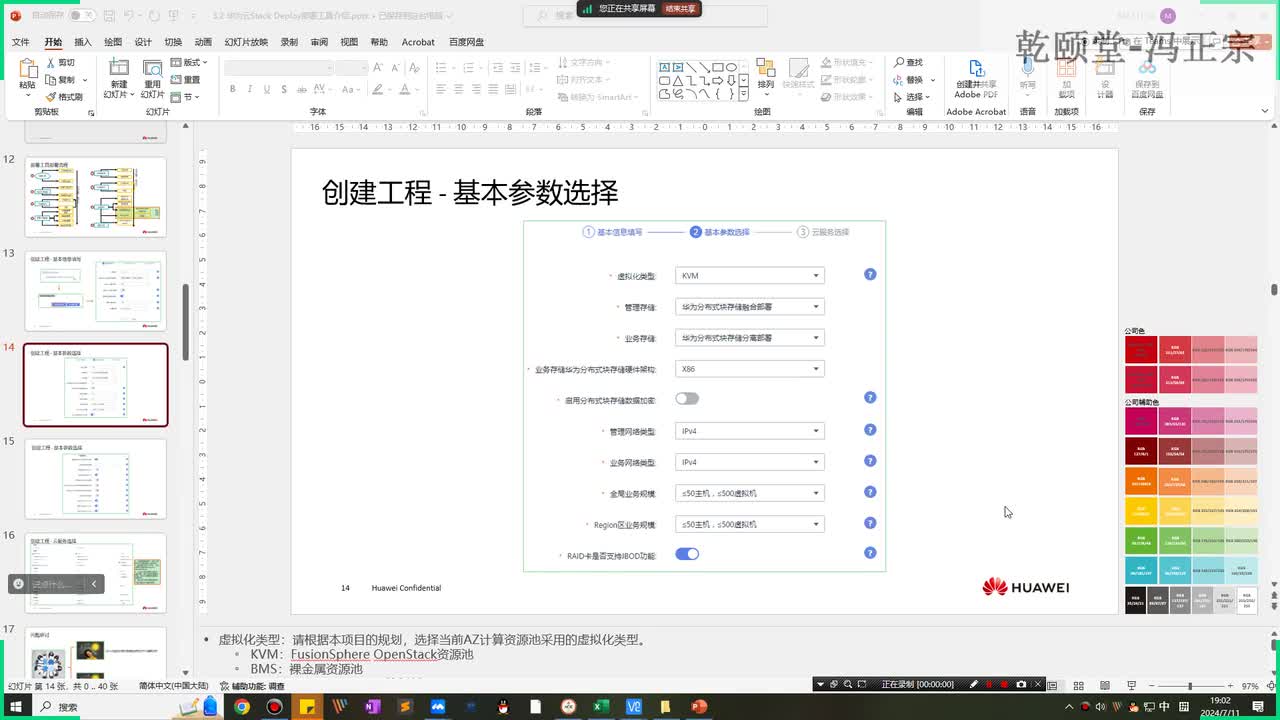Click the Paste (粘贴) icon
Image resolution: width=1280 pixels, height=720 pixels.
tap(27, 68)
